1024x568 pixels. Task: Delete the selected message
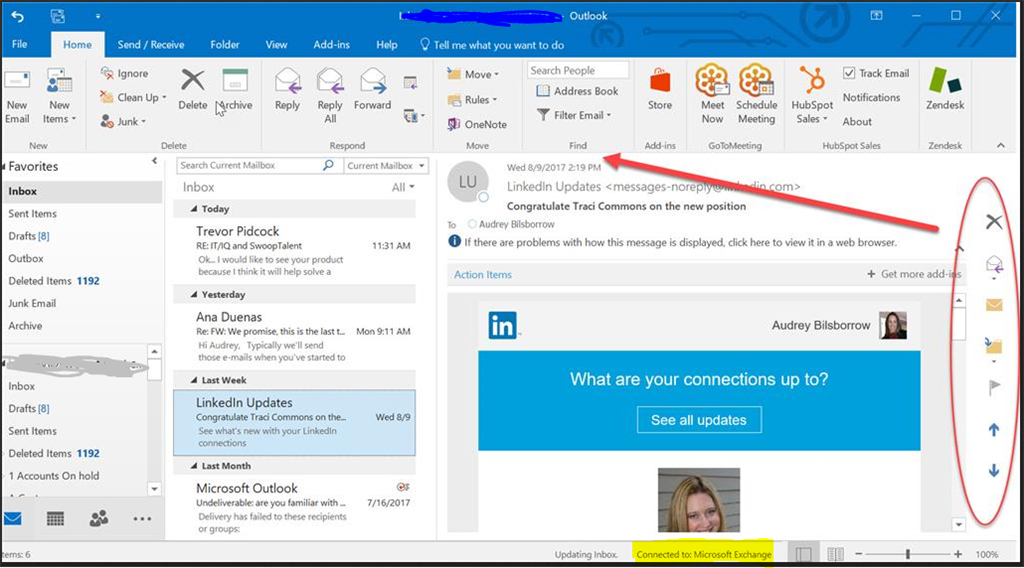click(193, 89)
